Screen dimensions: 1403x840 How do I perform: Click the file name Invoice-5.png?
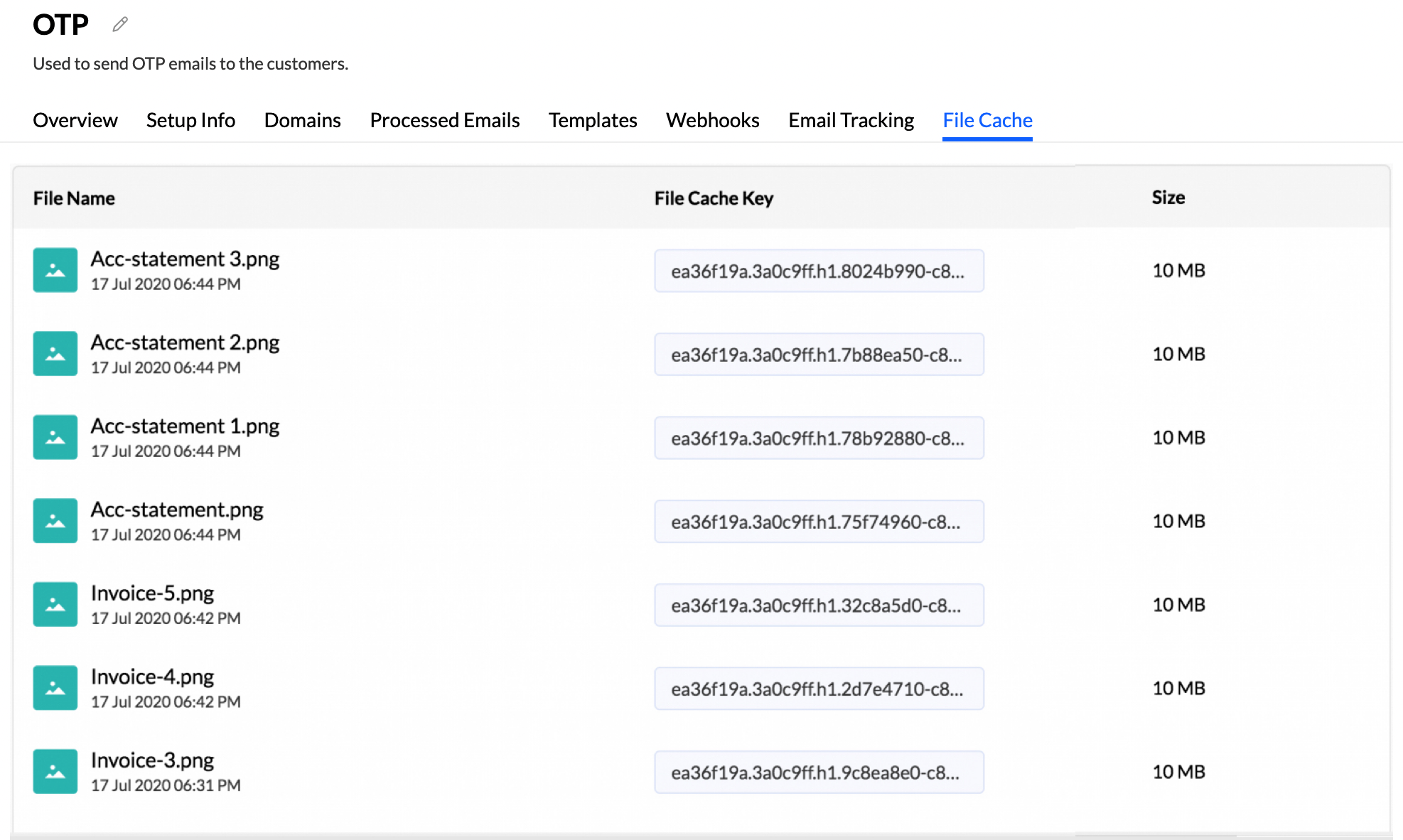click(152, 593)
